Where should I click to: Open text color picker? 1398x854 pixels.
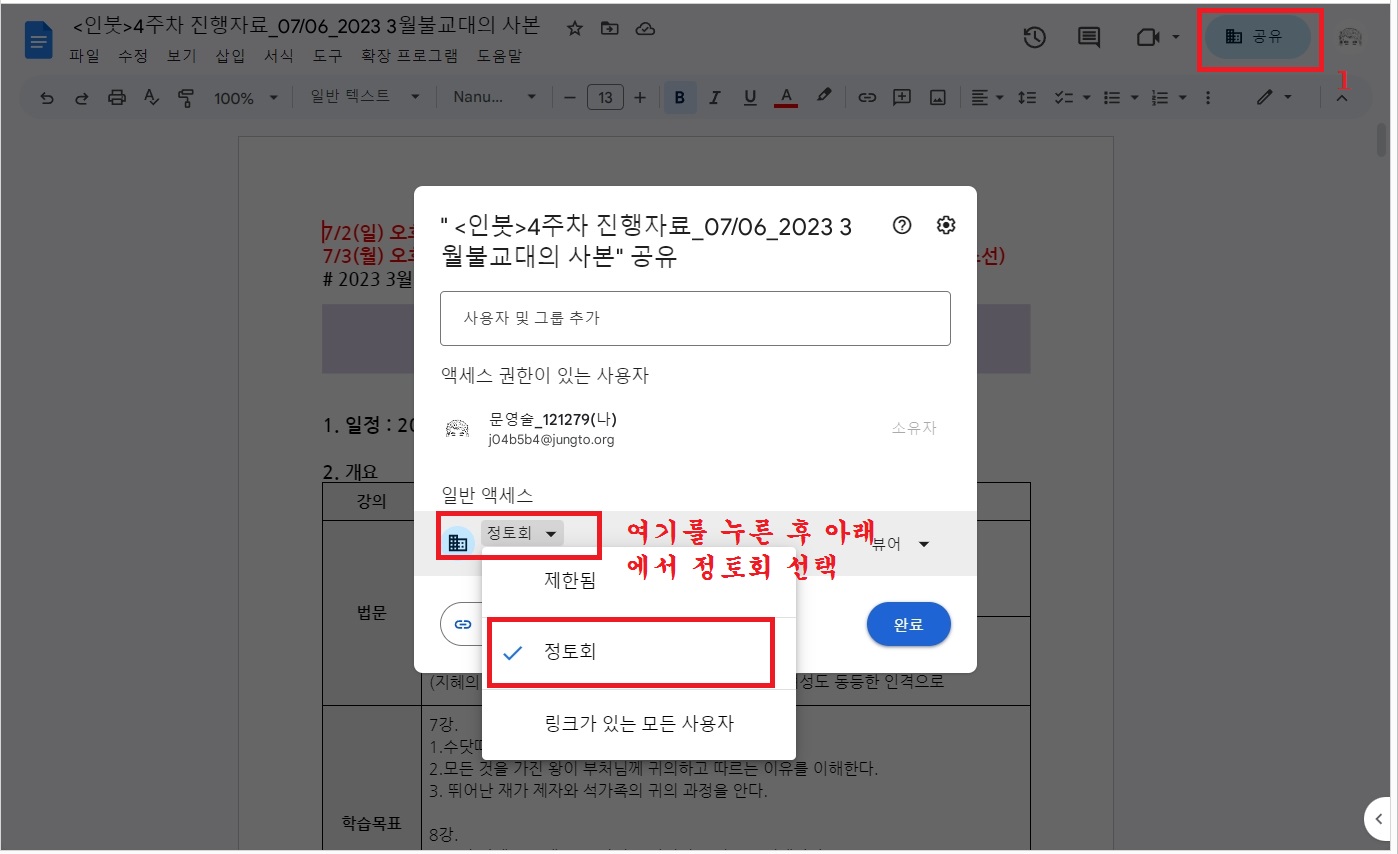pos(786,97)
